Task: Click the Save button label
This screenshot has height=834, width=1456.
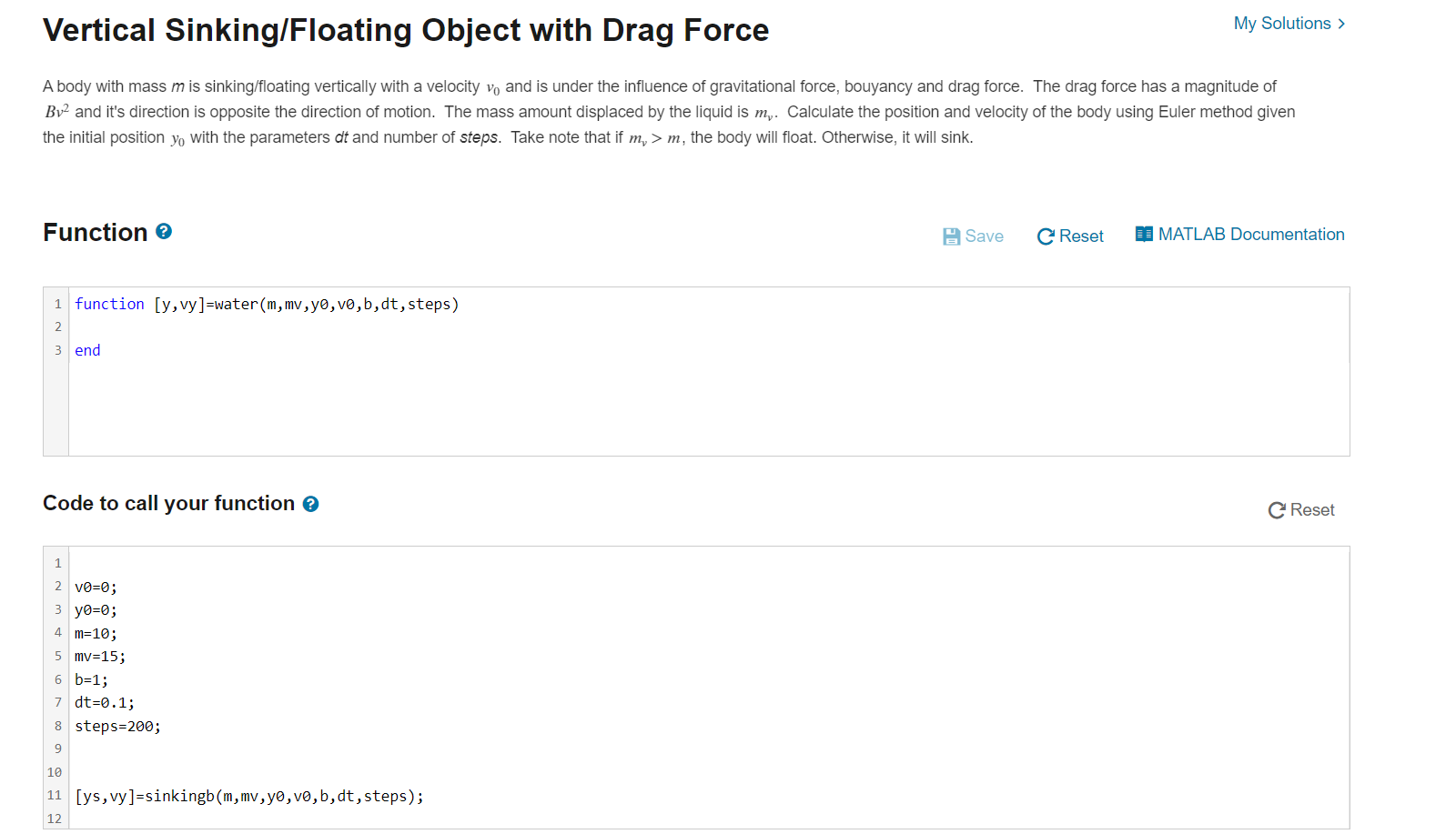Action: tap(986, 236)
